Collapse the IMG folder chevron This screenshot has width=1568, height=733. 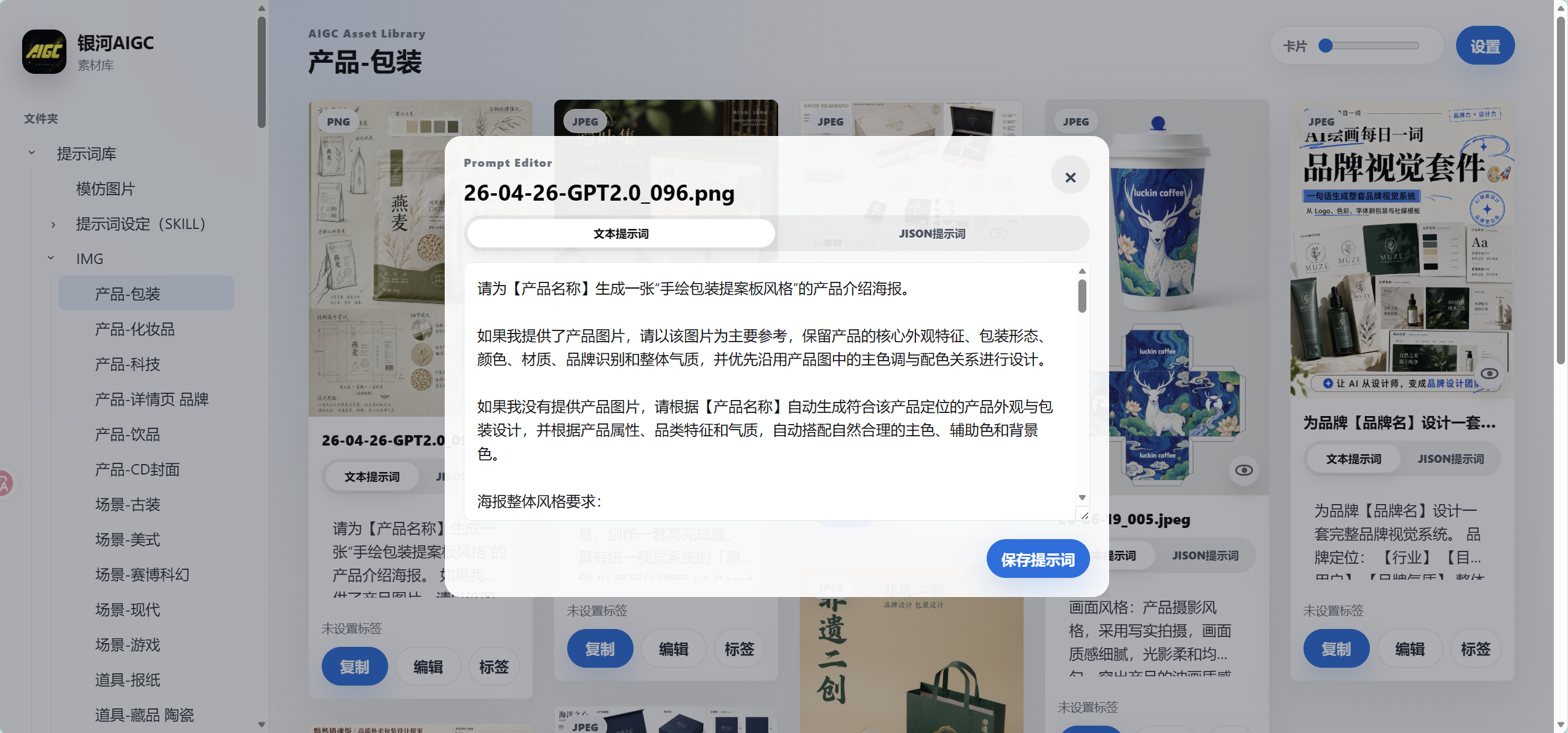point(51,258)
